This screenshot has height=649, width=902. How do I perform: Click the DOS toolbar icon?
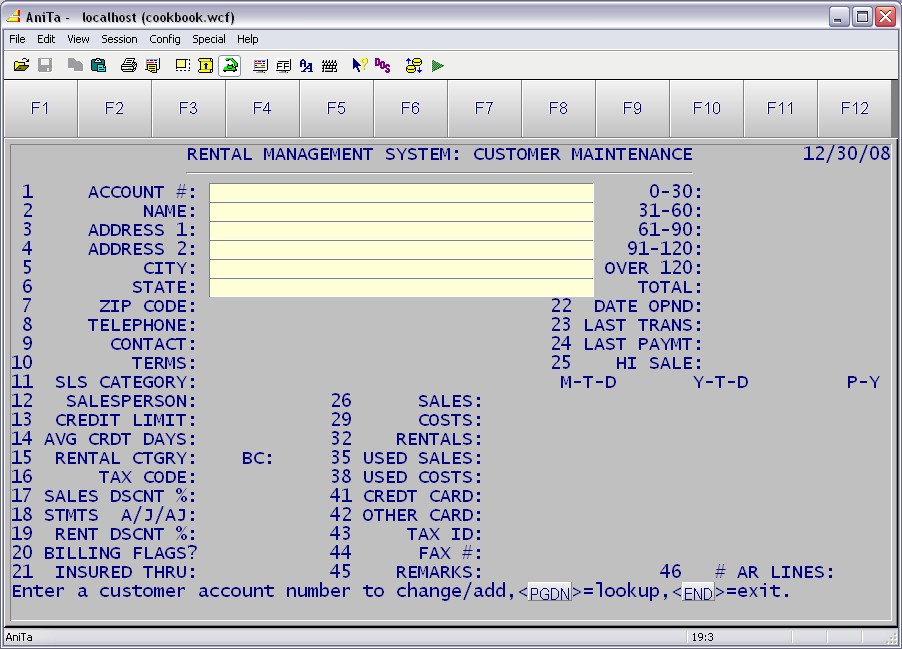point(383,66)
